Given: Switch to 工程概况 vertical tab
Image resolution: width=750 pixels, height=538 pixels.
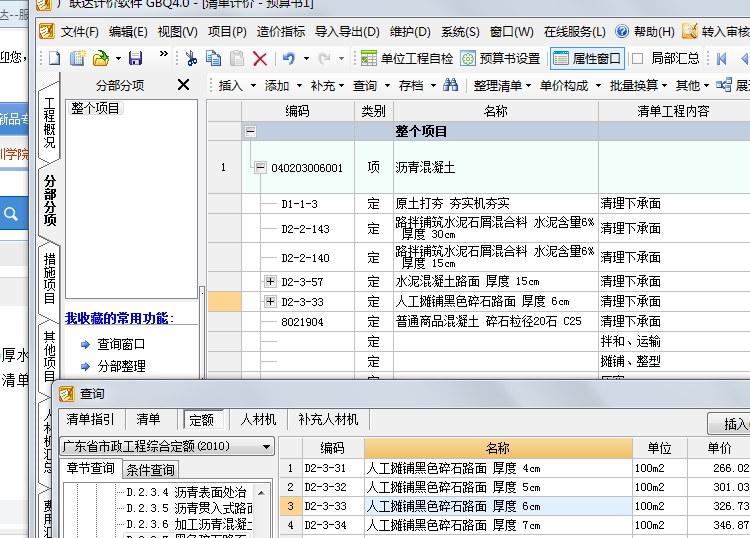Looking at the screenshot, I should pos(50,122).
